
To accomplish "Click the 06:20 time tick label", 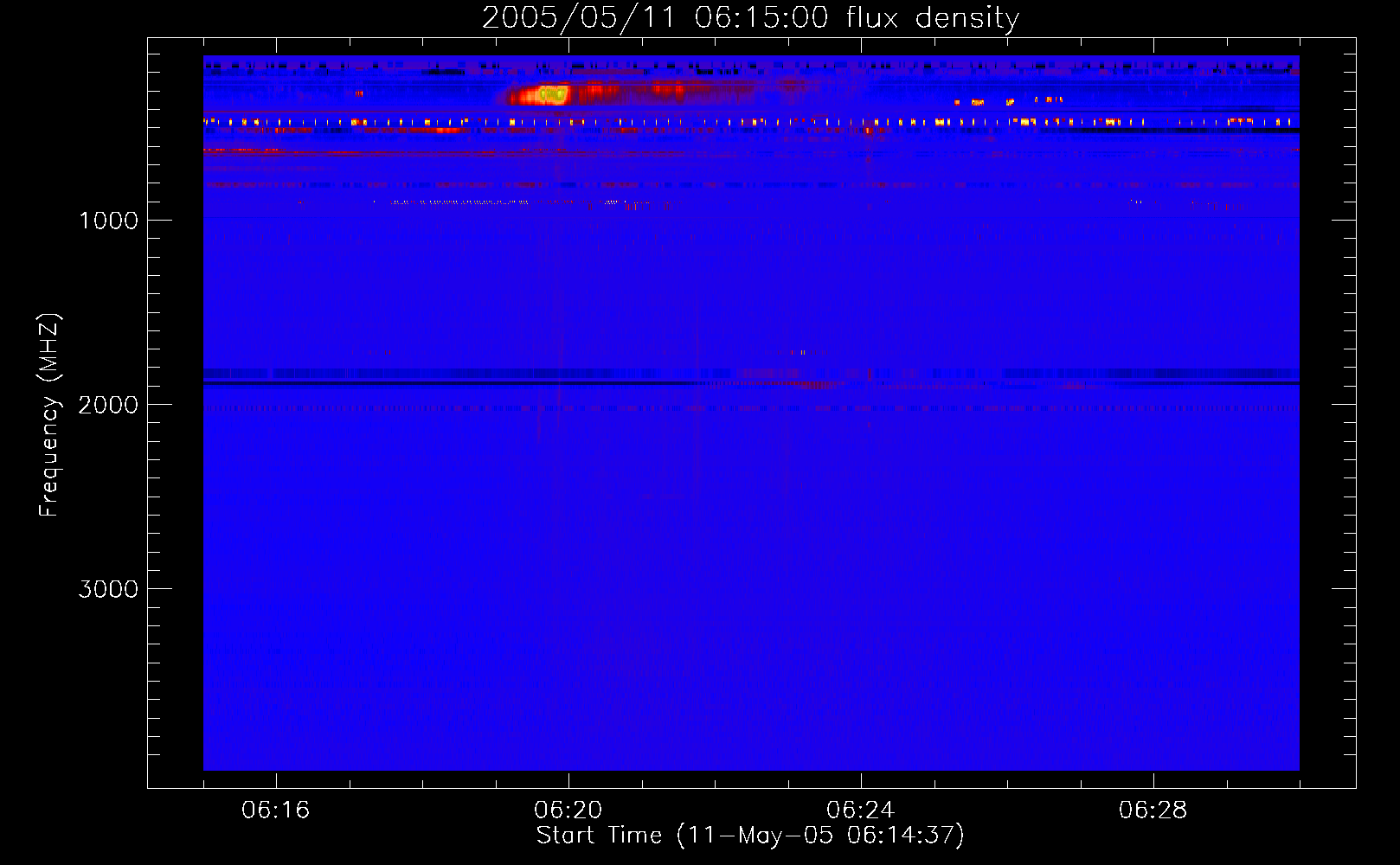I will pos(568,811).
